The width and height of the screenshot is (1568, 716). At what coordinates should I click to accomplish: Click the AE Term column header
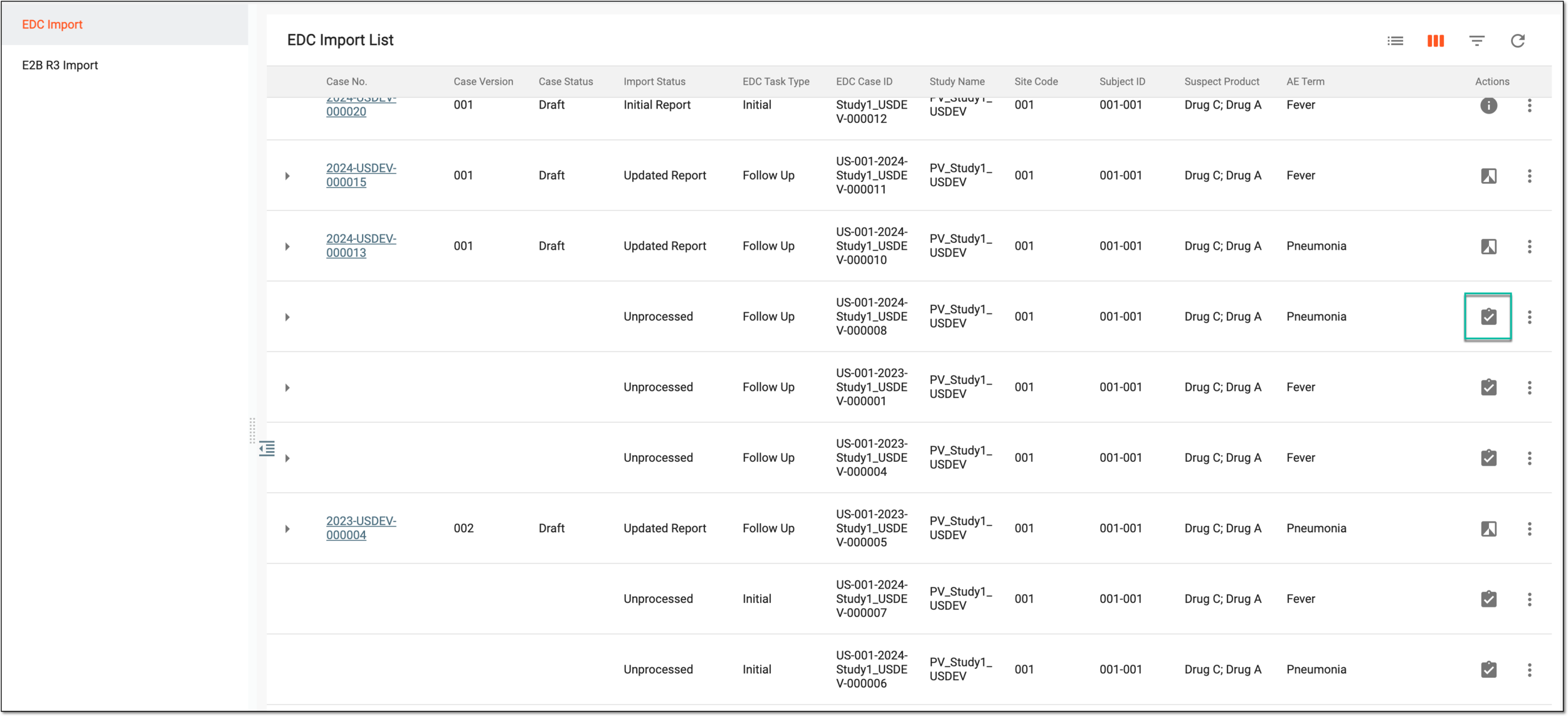[1305, 82]
